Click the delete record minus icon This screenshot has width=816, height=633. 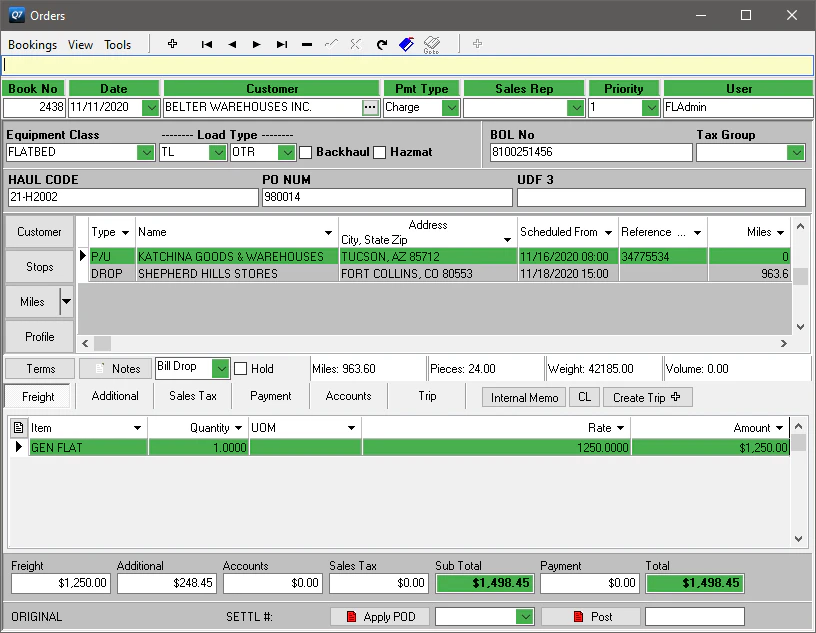306,44
